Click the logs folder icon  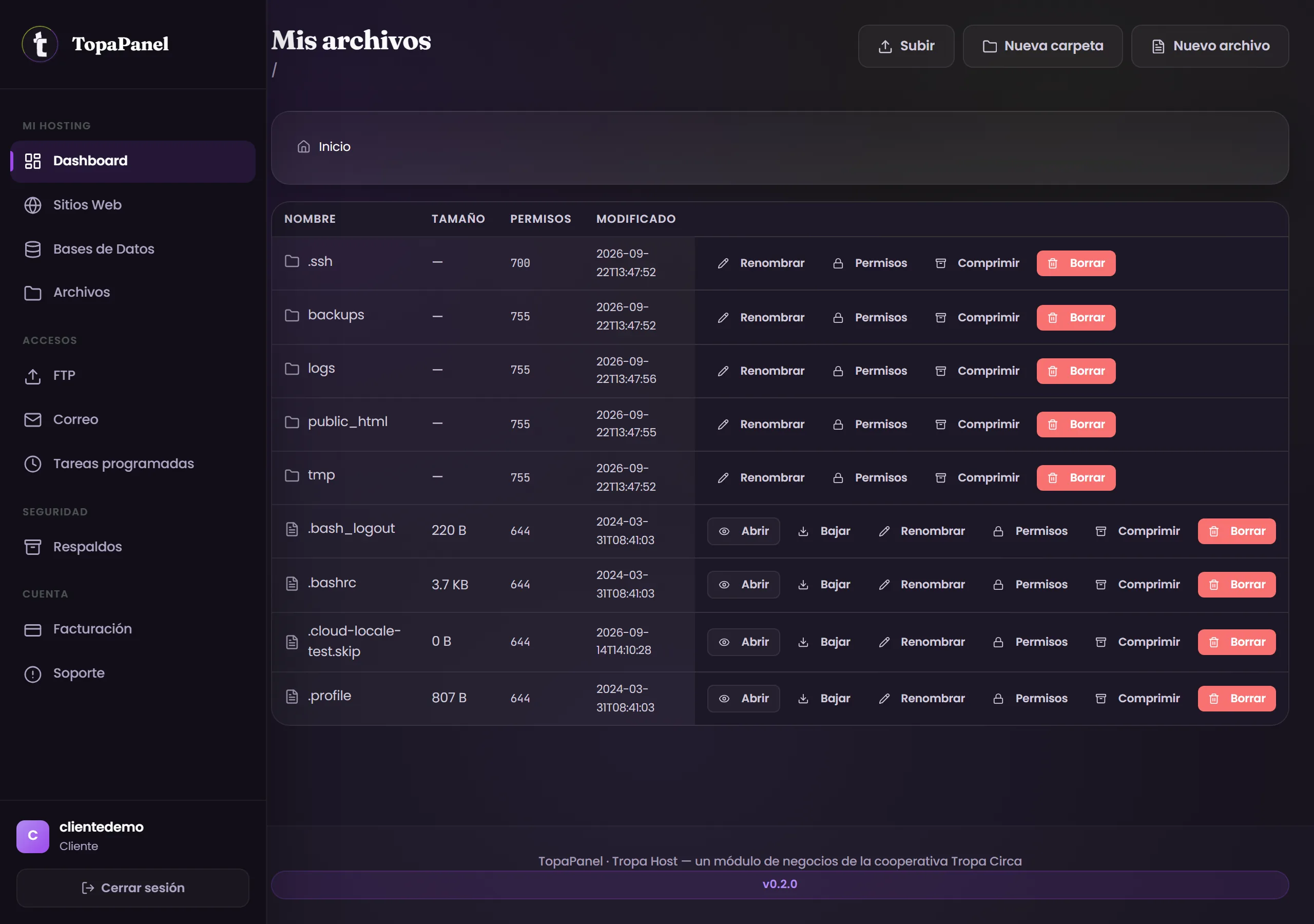(292, 369)
